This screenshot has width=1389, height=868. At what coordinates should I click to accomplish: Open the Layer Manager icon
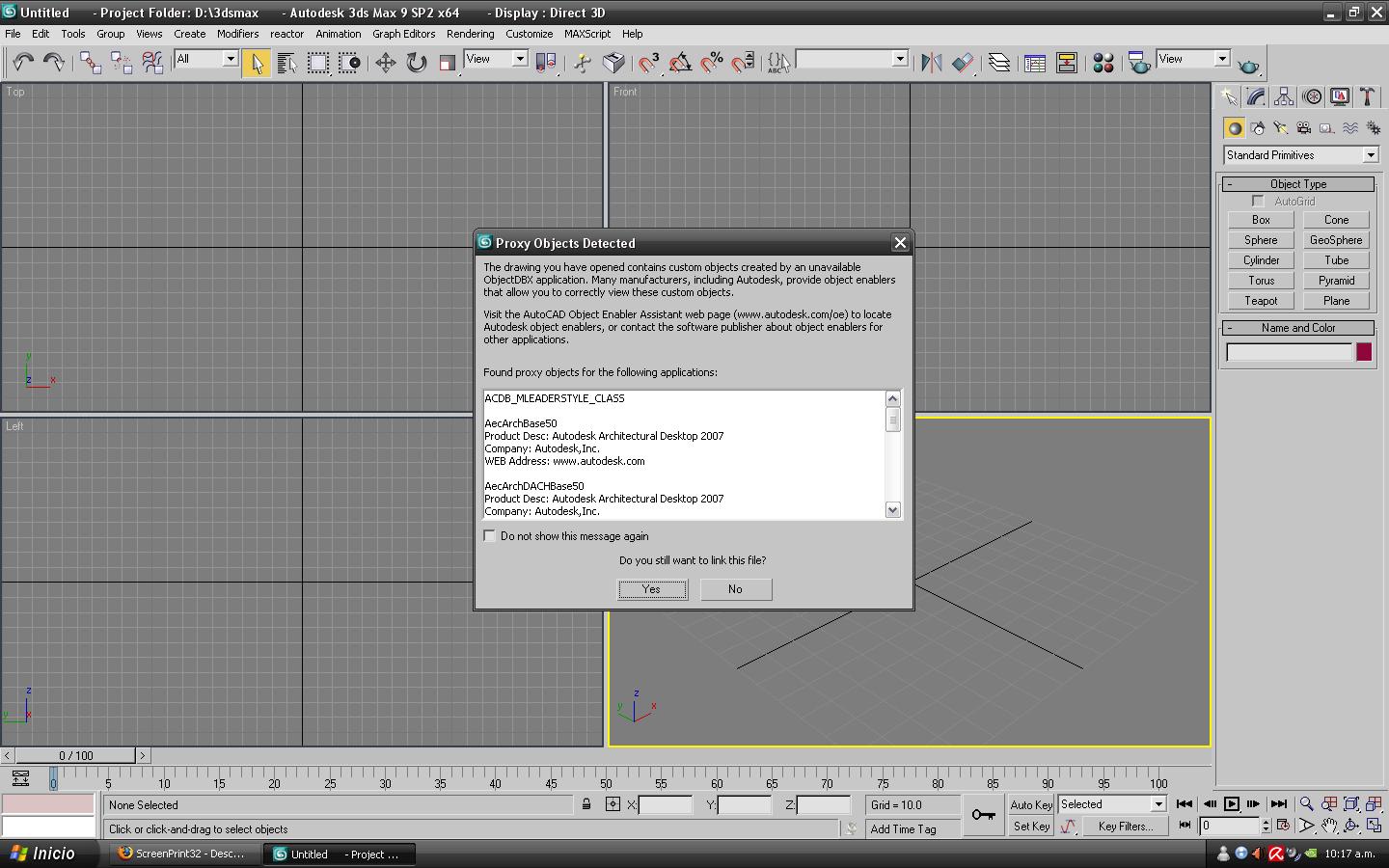point(999,63)
